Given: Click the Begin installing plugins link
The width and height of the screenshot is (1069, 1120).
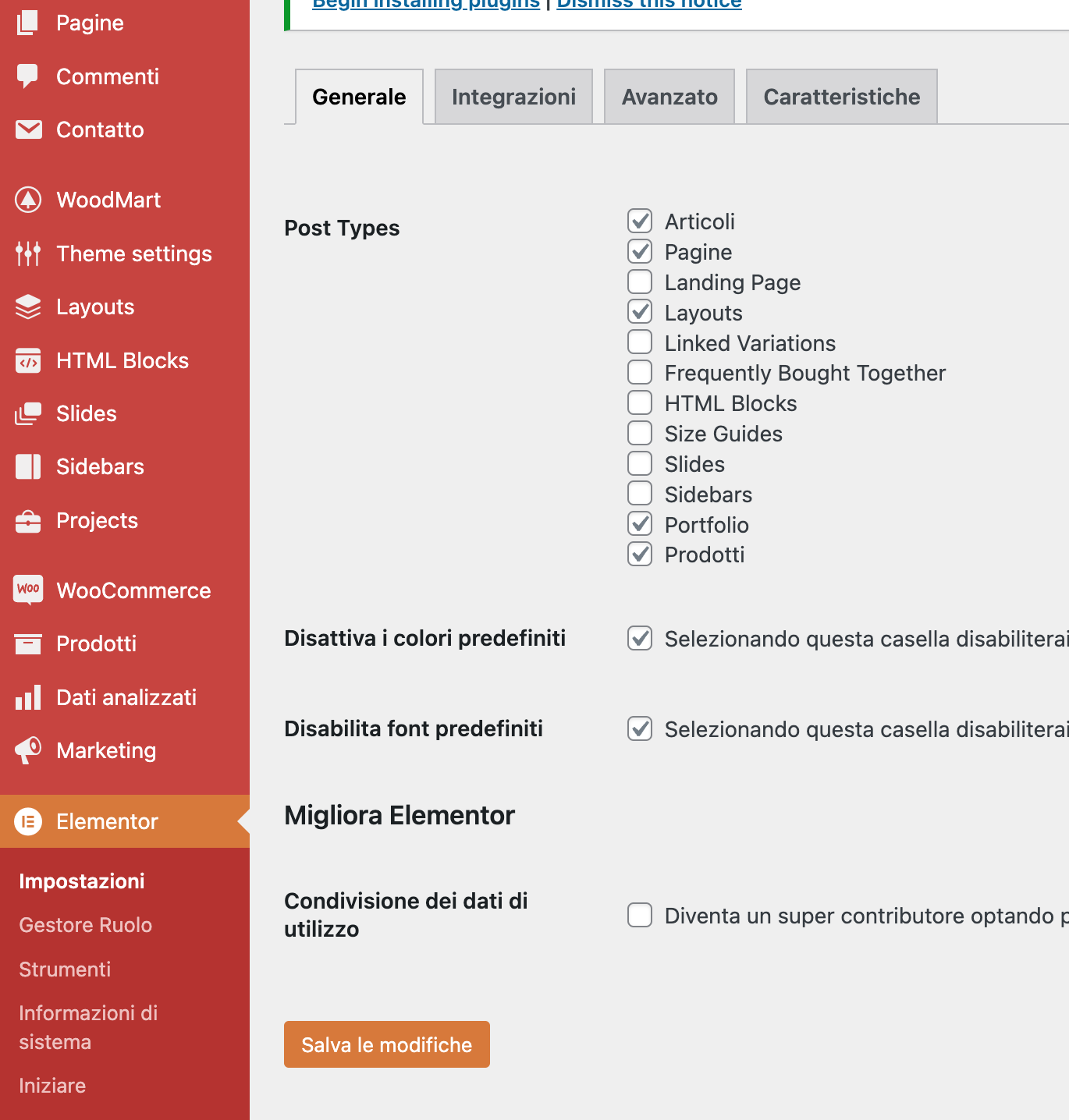Looking at the screenshot, I should pyautogui.click(x=426, y=4).
